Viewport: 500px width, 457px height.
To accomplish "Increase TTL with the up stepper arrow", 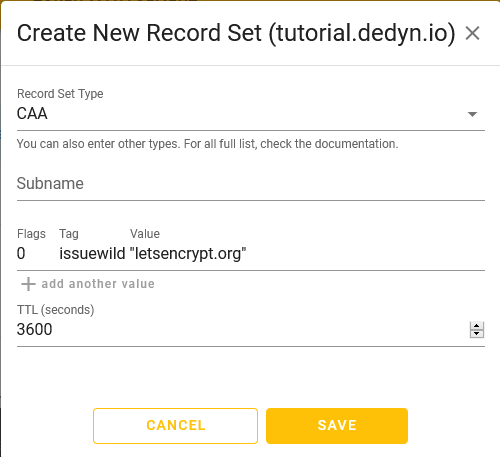I will pos(477,326).
